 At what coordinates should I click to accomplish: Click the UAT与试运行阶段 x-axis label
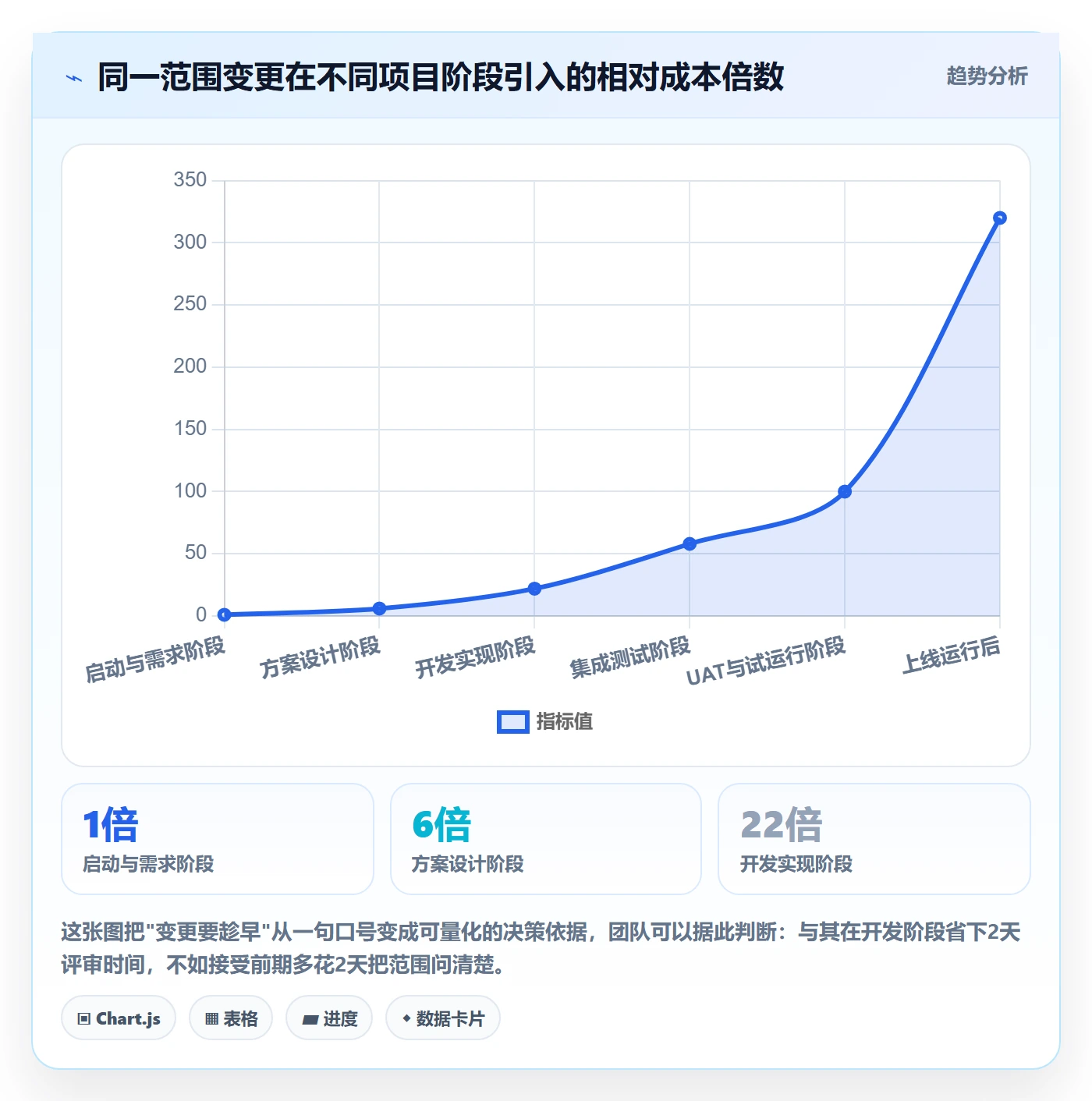[766, 661]
